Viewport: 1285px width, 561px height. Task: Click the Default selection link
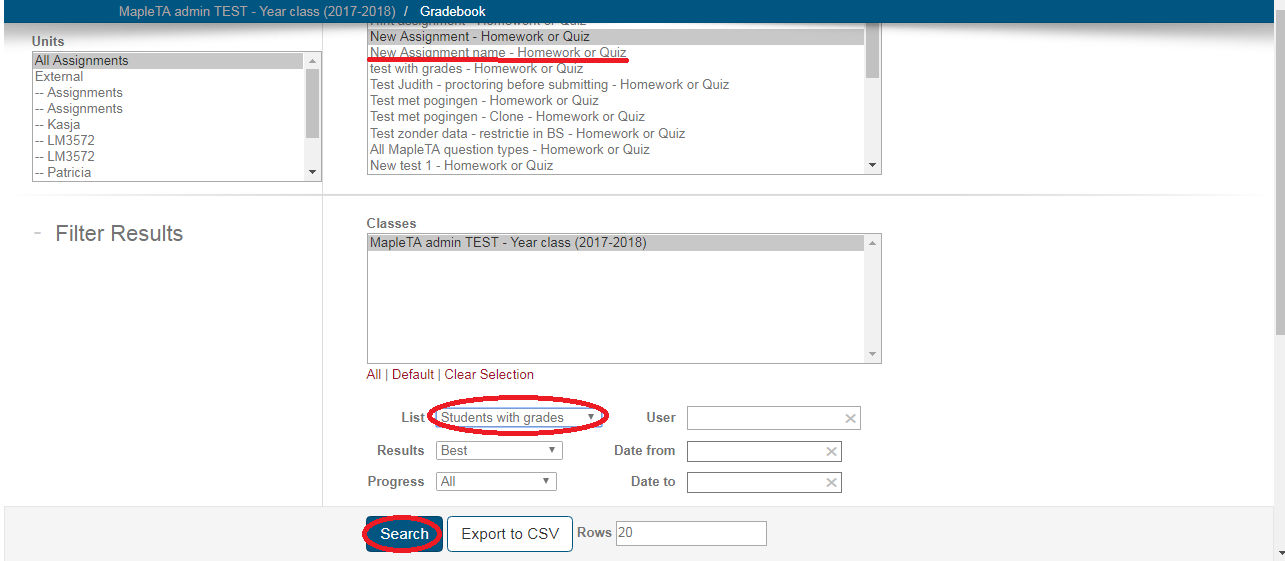click(412, 375)
